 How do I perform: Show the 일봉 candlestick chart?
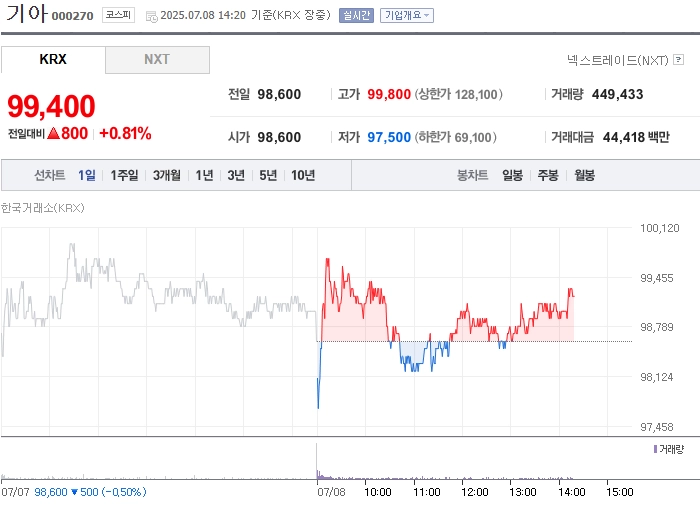[x=512, y=175]
